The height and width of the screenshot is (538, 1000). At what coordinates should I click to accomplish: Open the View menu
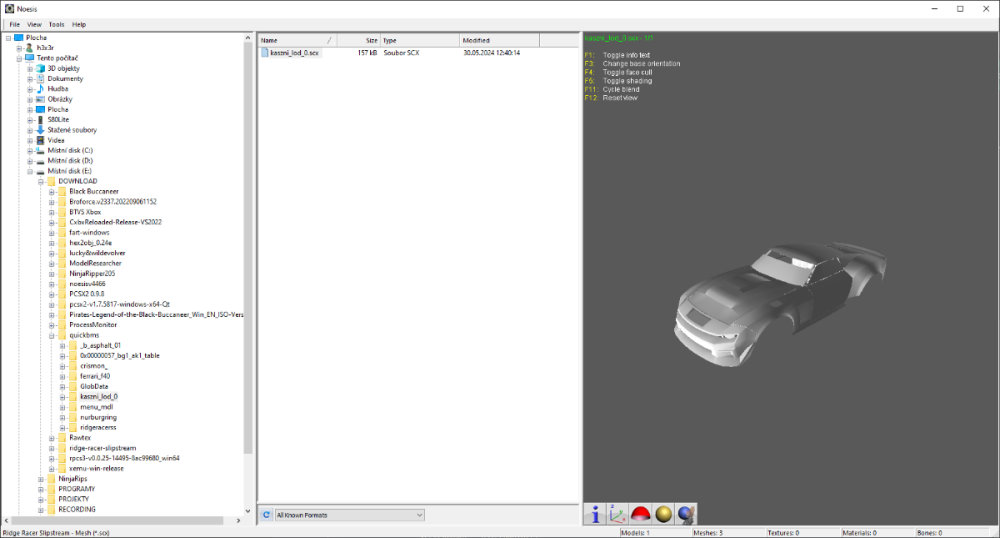point(35,24)
